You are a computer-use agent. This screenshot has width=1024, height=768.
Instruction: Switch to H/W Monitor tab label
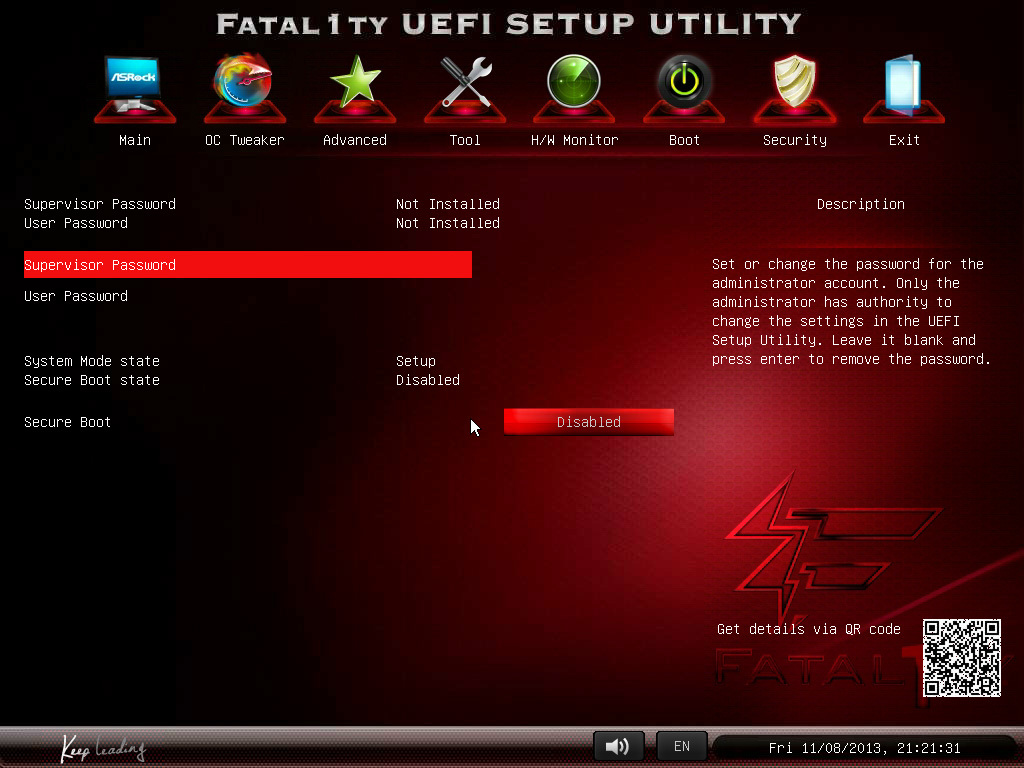click(x=575, y=140)
